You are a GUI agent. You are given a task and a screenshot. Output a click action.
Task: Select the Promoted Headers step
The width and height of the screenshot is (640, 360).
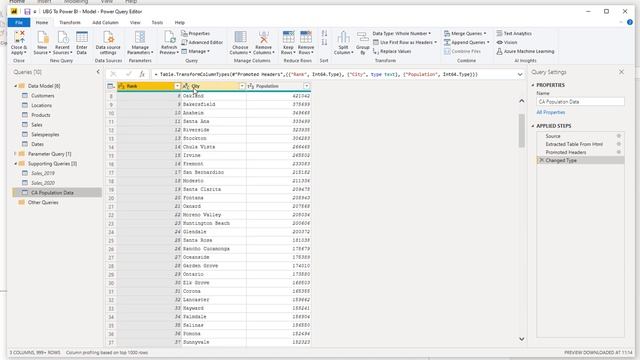(x=566, y=152)
